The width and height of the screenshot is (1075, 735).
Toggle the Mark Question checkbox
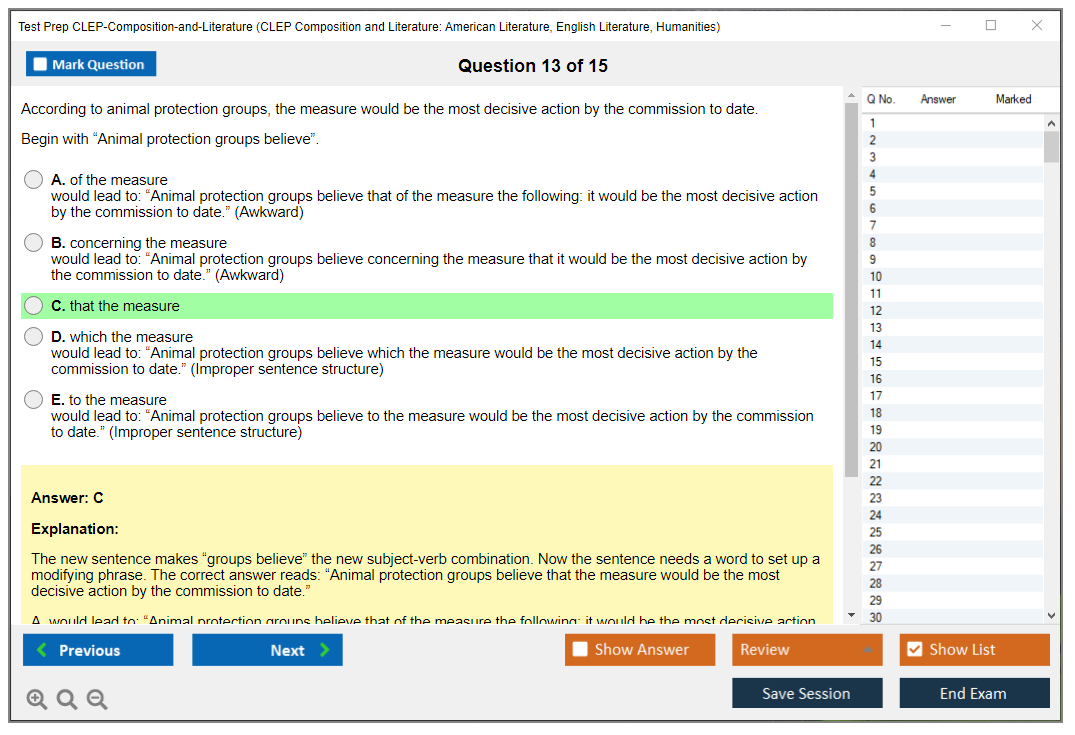point(41,65)
